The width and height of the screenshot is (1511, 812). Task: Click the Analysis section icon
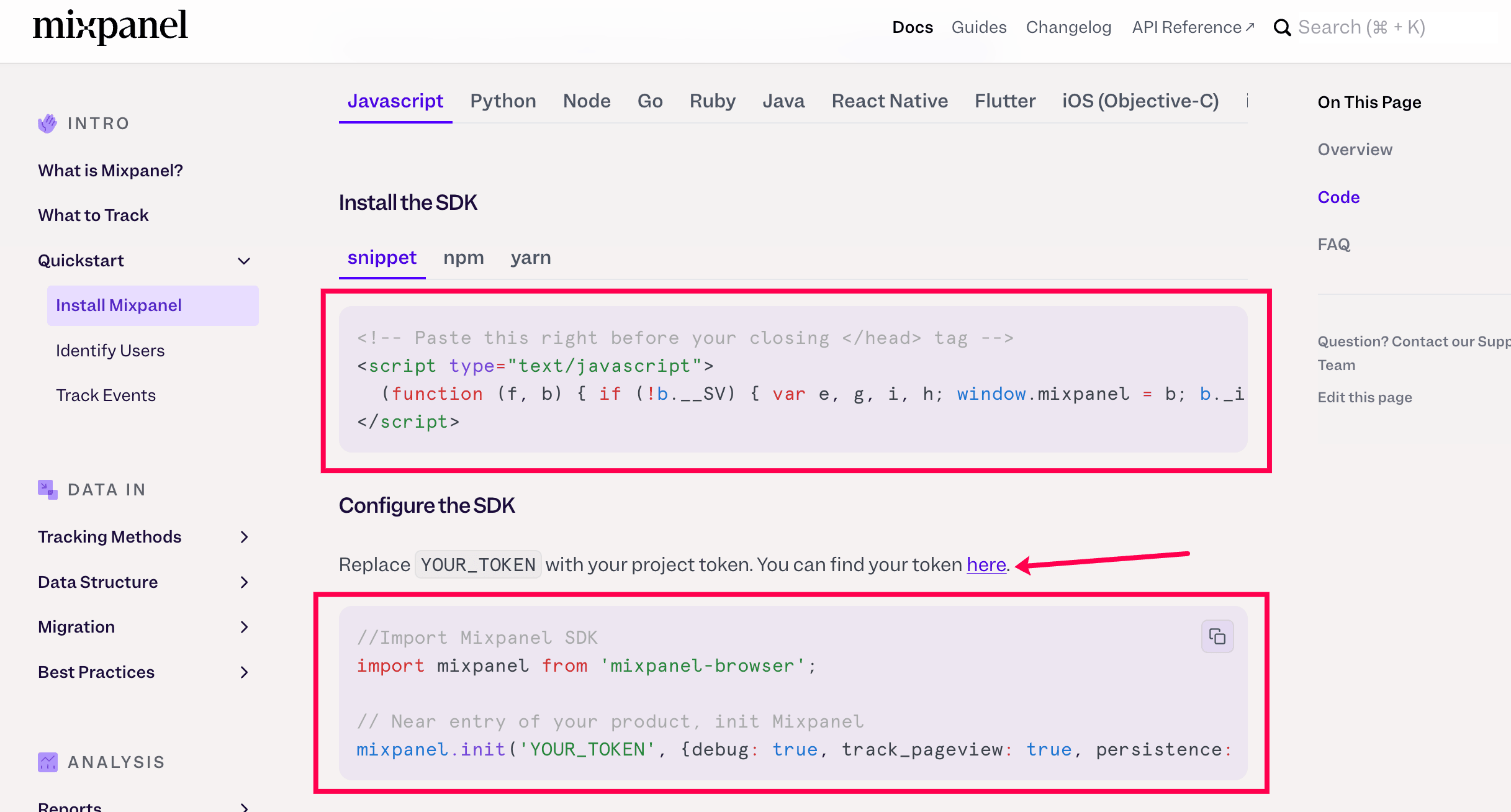click(47, 762)
